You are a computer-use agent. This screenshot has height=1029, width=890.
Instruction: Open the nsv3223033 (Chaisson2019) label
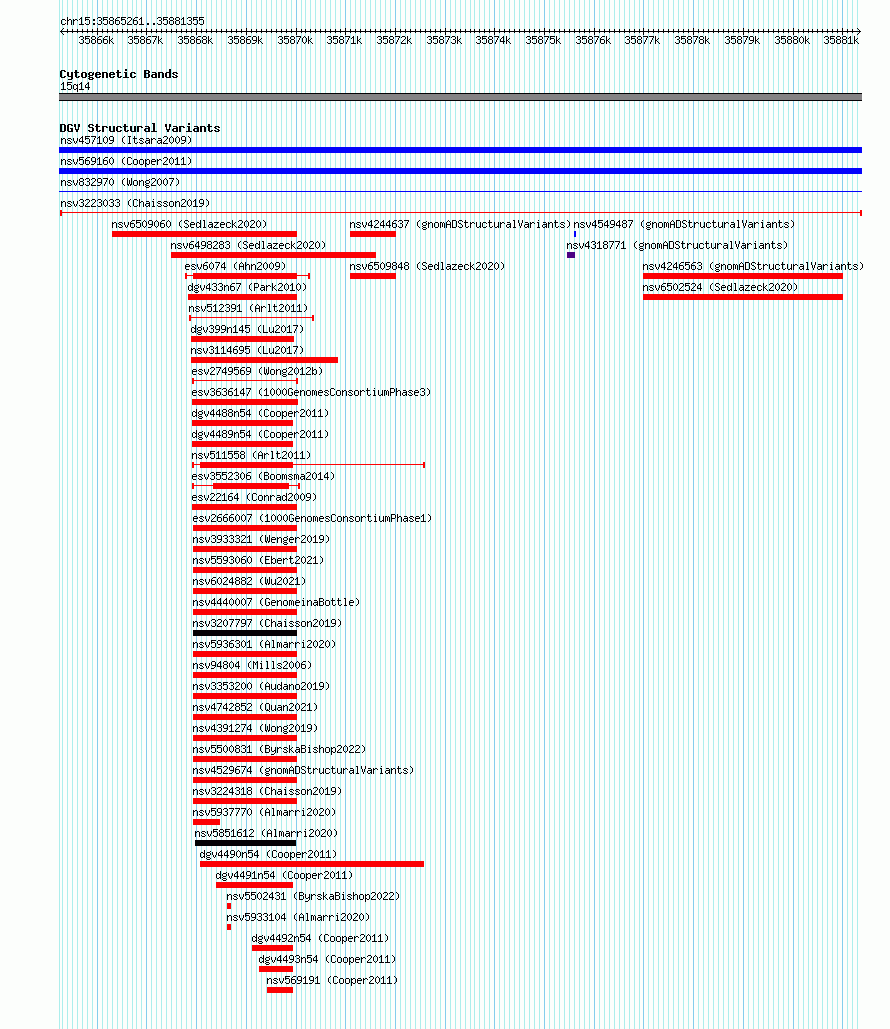[135, 203]
